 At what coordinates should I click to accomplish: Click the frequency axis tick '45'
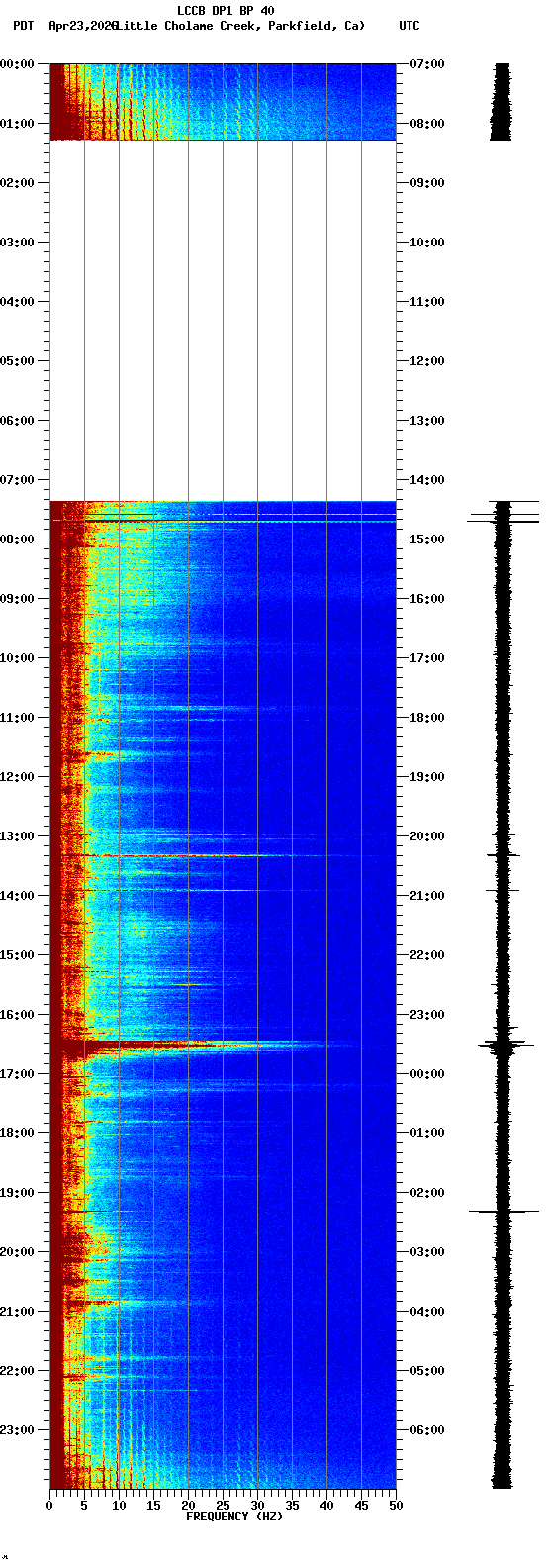[361, 1506]
